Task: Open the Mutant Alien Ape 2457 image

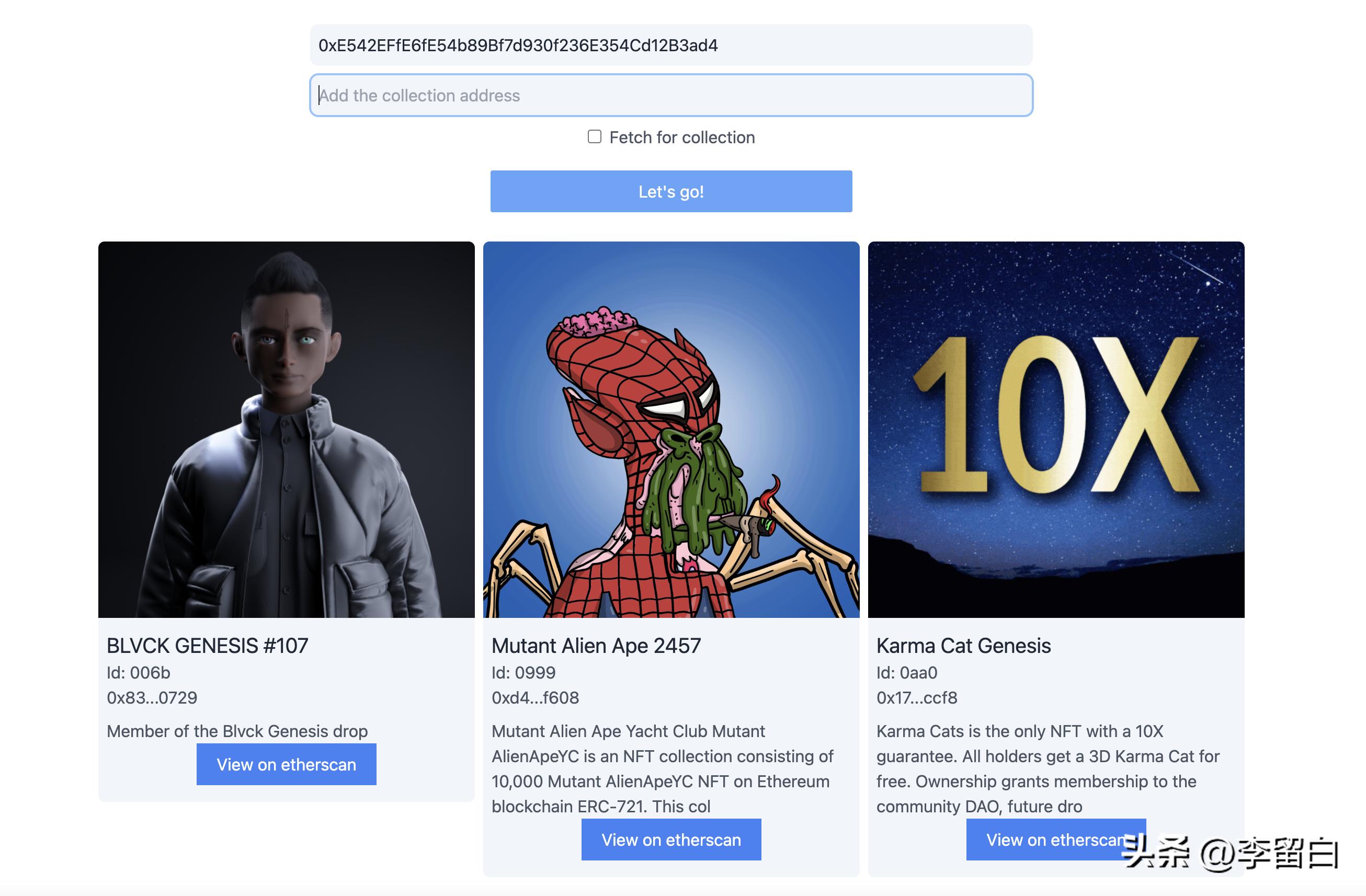Action: (671, 430)
